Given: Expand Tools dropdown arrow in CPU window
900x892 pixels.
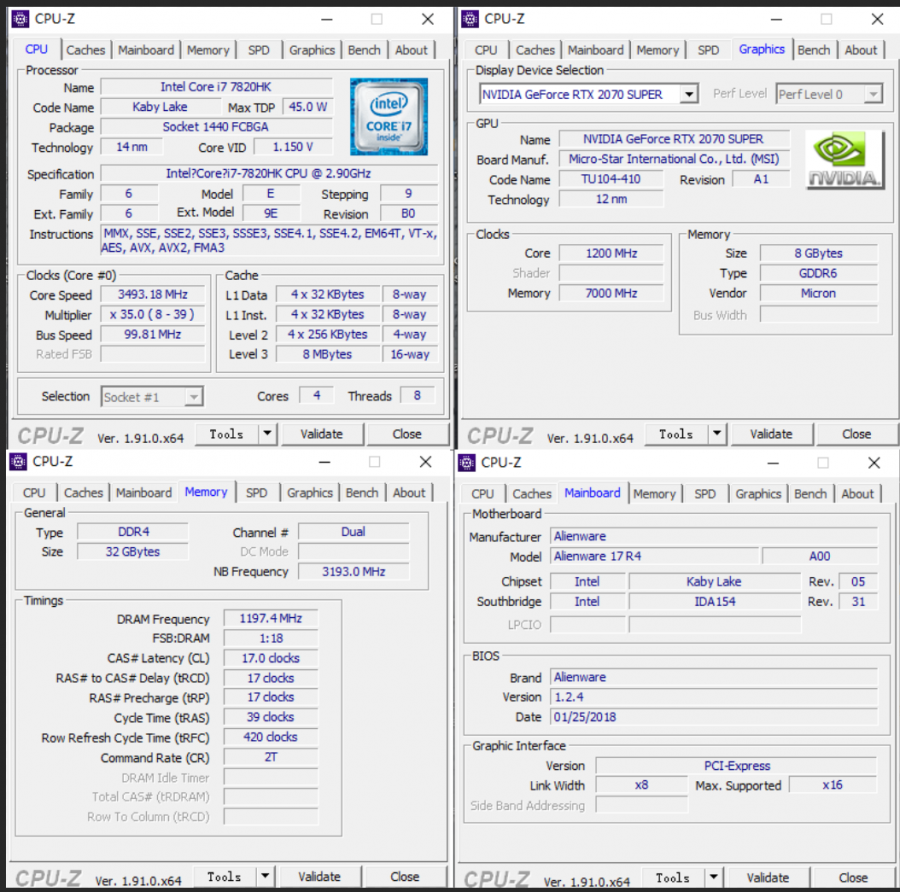Looking at the screenshot, I should click(x=267, y=434).
